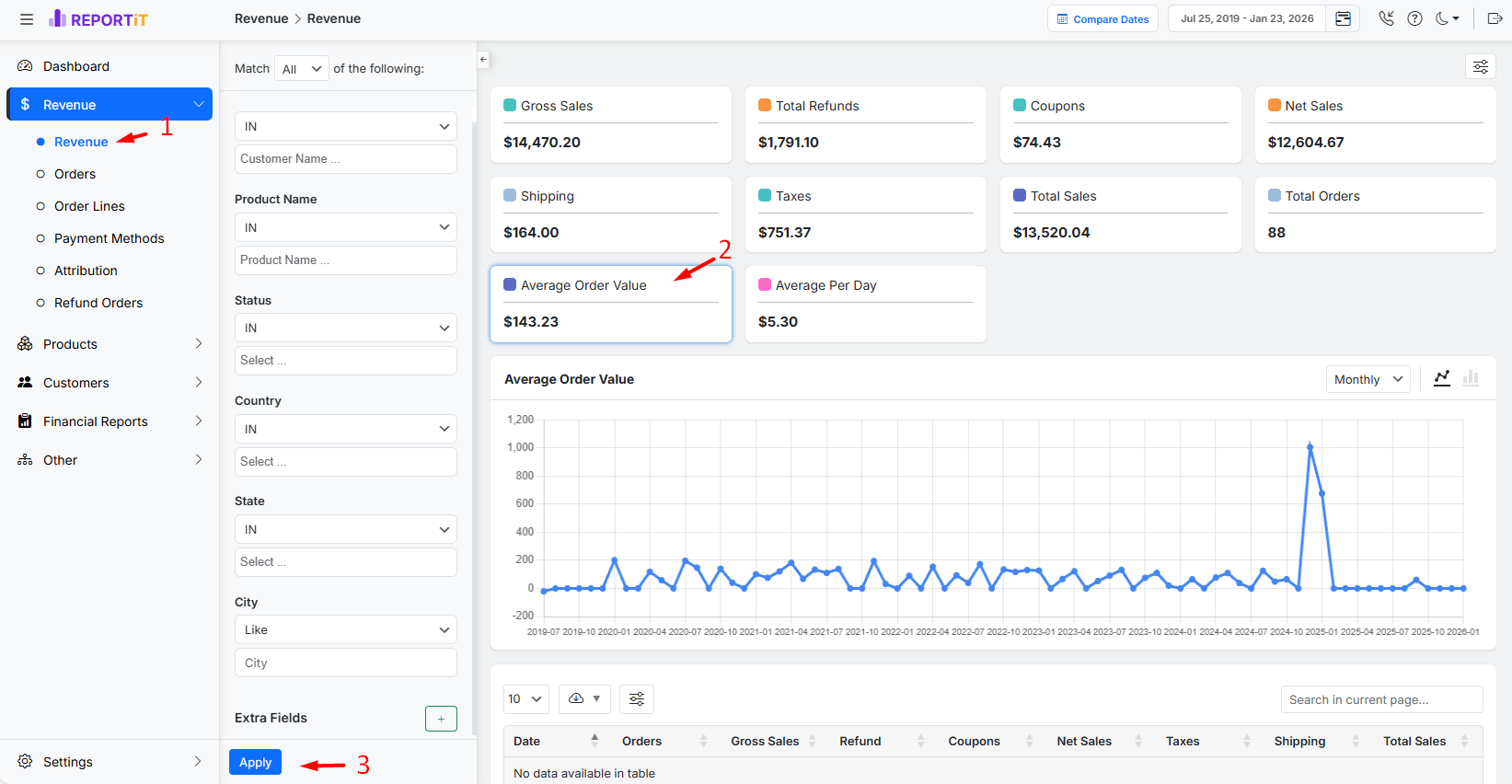1512x784 pixels.
Task: Click the hamburger menu icon
Action: click(x=27, y=19)
